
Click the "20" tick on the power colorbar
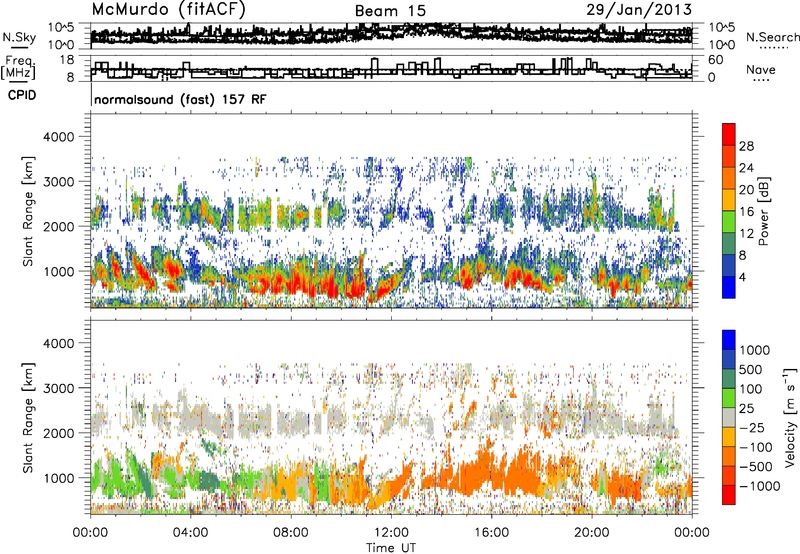(x=746, y=190)
